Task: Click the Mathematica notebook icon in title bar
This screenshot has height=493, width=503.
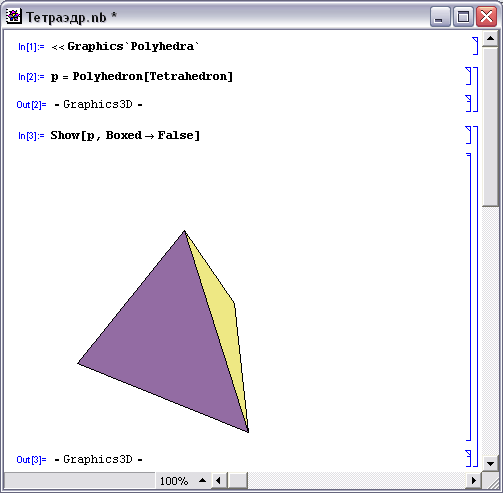Action: pyautogui.click(x=14, y=16)
